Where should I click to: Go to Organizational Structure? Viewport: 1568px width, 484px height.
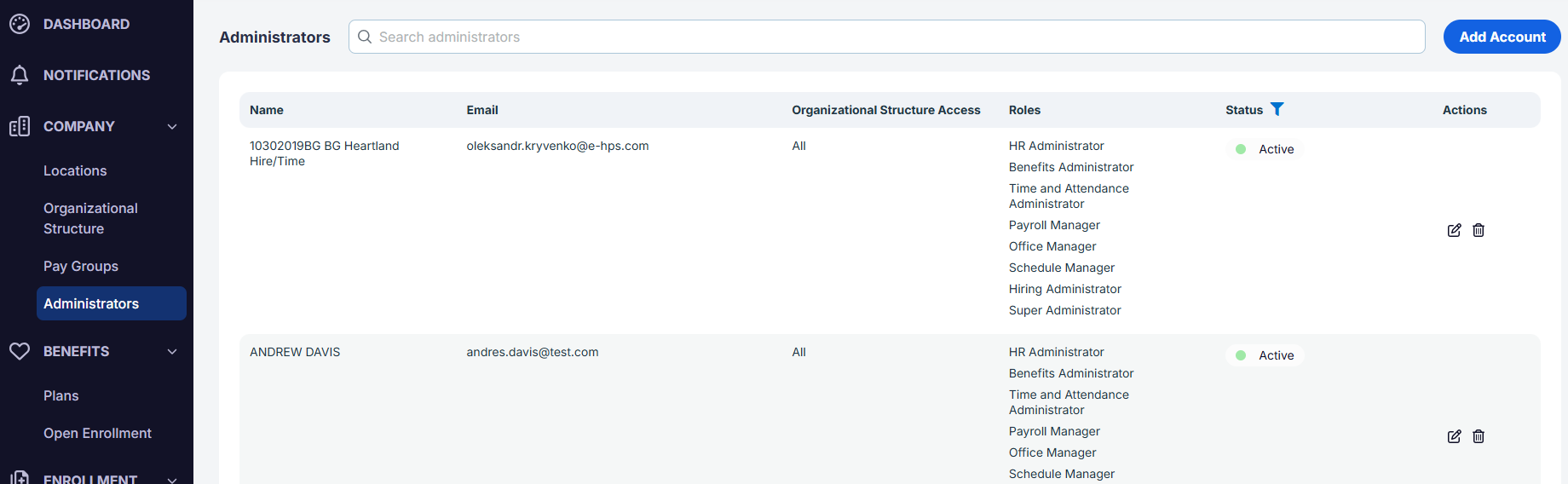[90, 218]
